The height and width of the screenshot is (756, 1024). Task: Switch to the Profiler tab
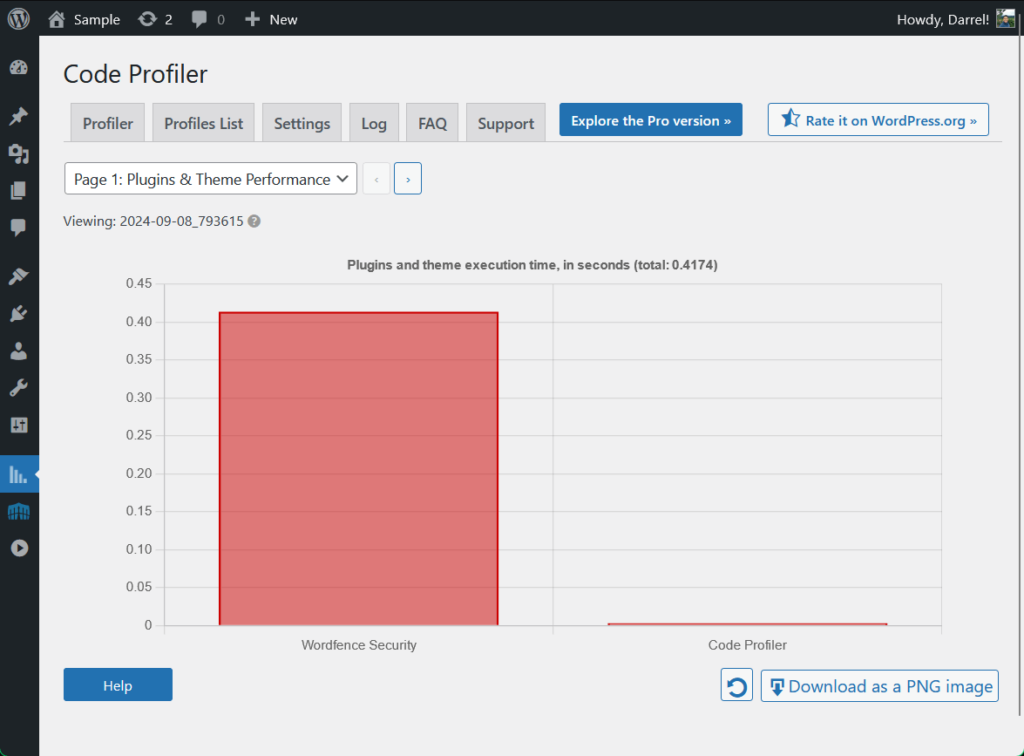tap(108, 123)
